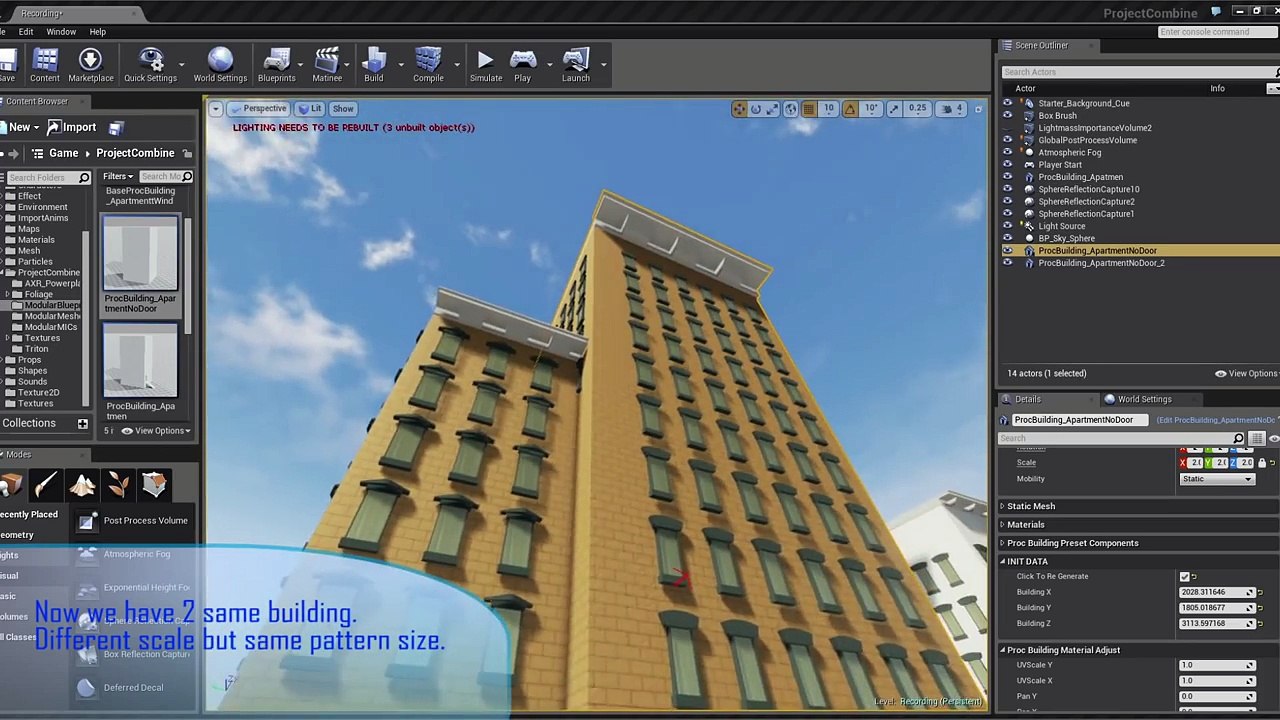Hide the BP_Sky_Sphere actor

pos(1007,239)
